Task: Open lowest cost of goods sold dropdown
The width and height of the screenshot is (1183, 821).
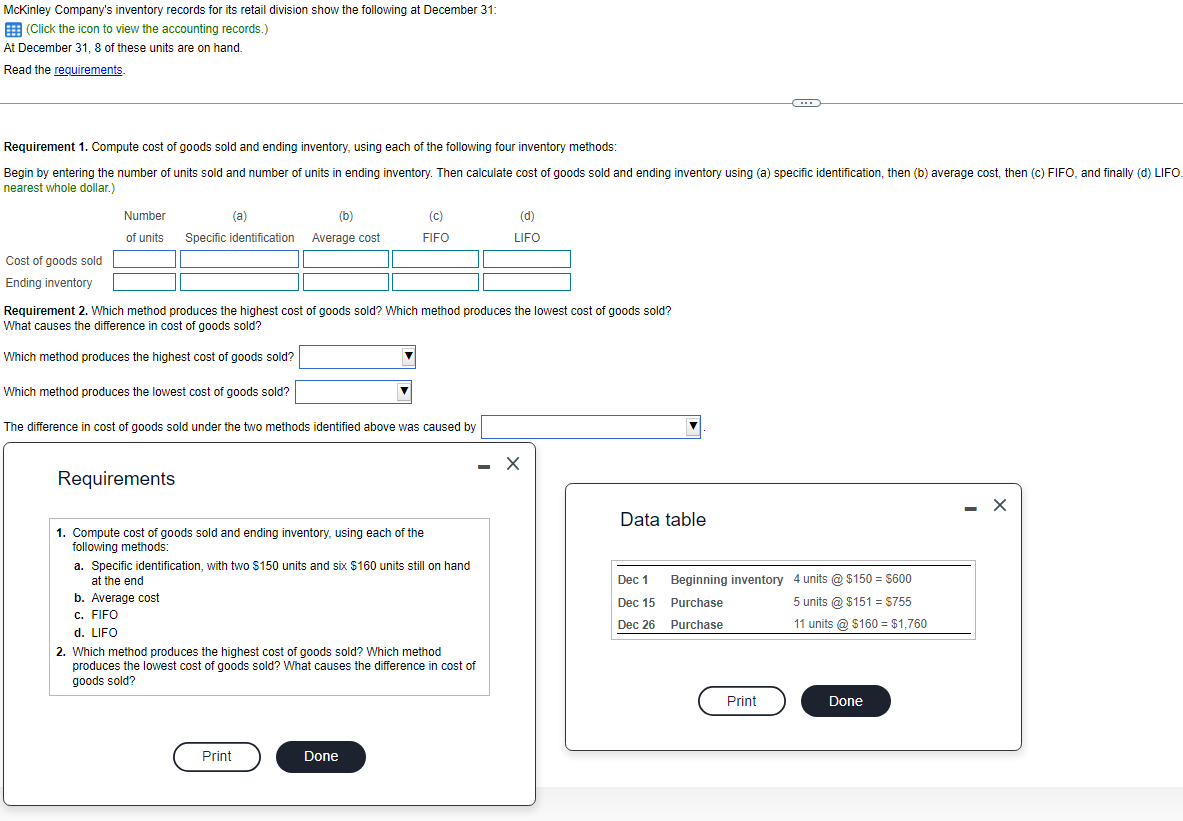Action: coord(353,392)
